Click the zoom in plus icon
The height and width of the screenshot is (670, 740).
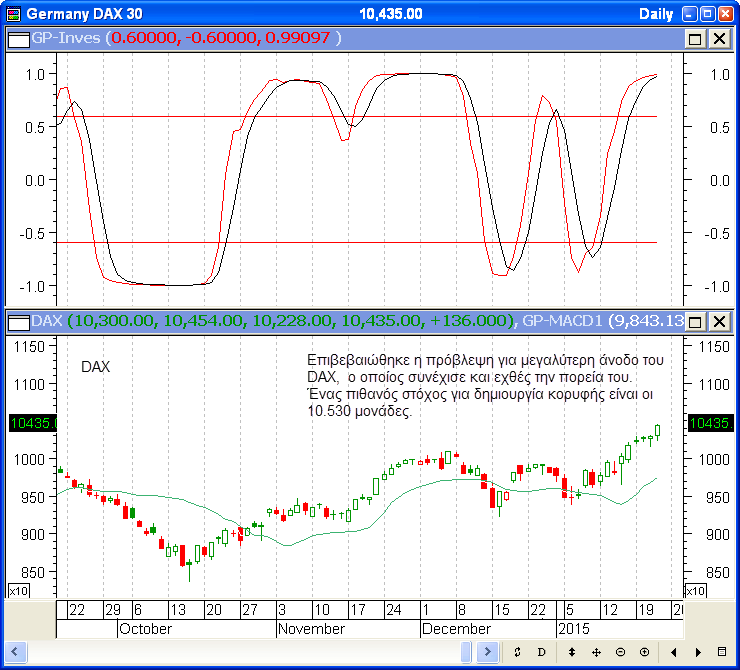(644, 652)
